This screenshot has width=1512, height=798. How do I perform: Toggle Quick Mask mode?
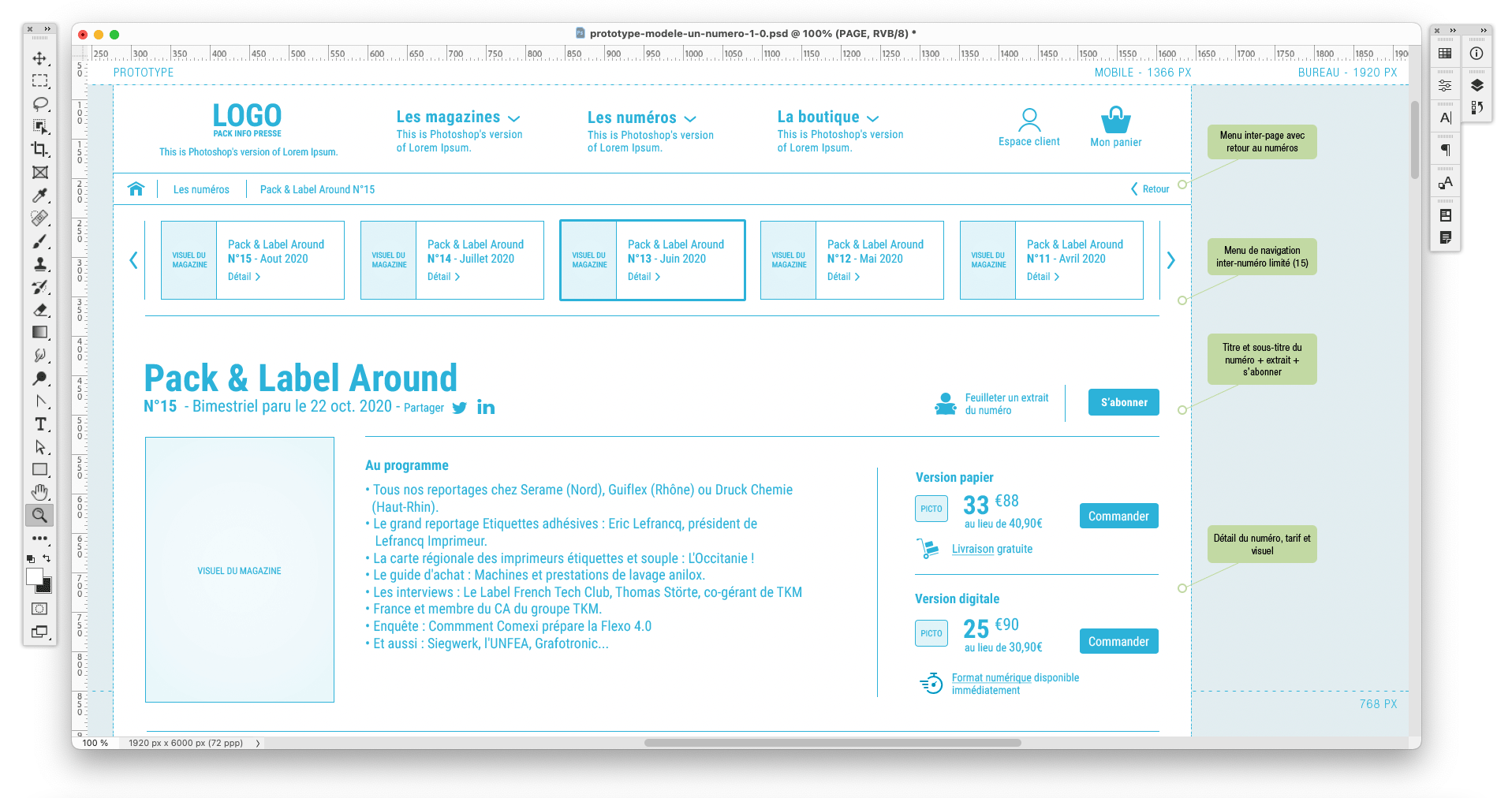click(40, 608)
